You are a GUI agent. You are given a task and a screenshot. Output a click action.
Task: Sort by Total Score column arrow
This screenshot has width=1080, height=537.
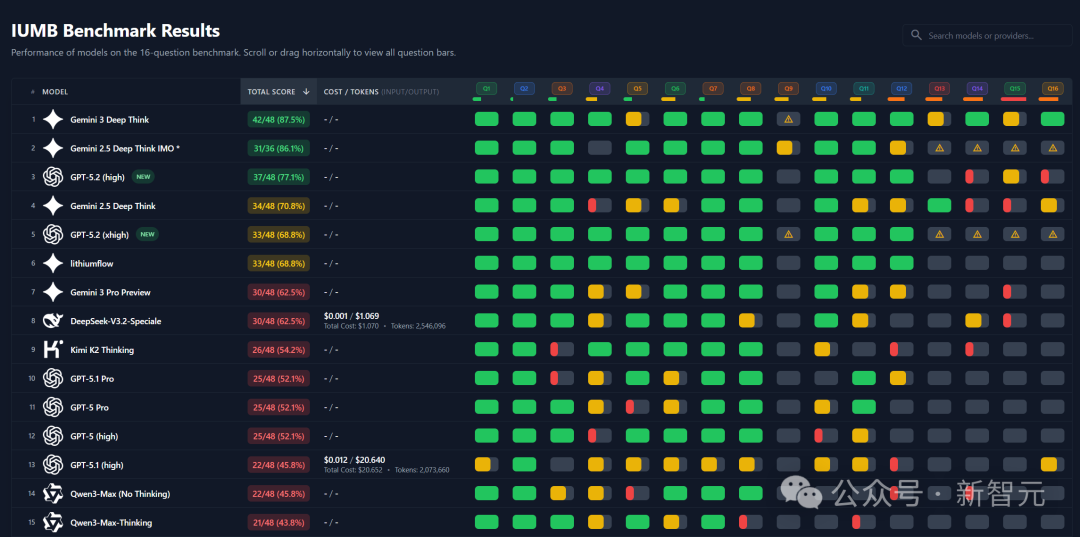(x=307, y=92)
